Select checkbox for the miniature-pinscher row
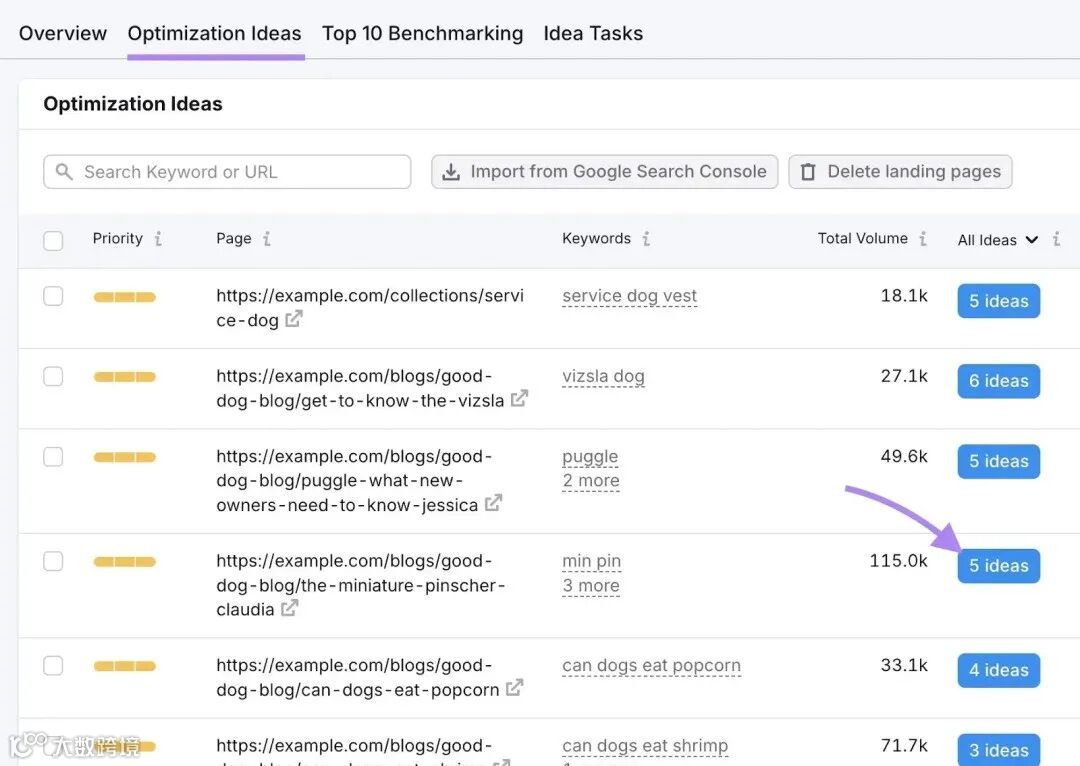The width and height of the screenshot is (1080, 766). (53, 561)
